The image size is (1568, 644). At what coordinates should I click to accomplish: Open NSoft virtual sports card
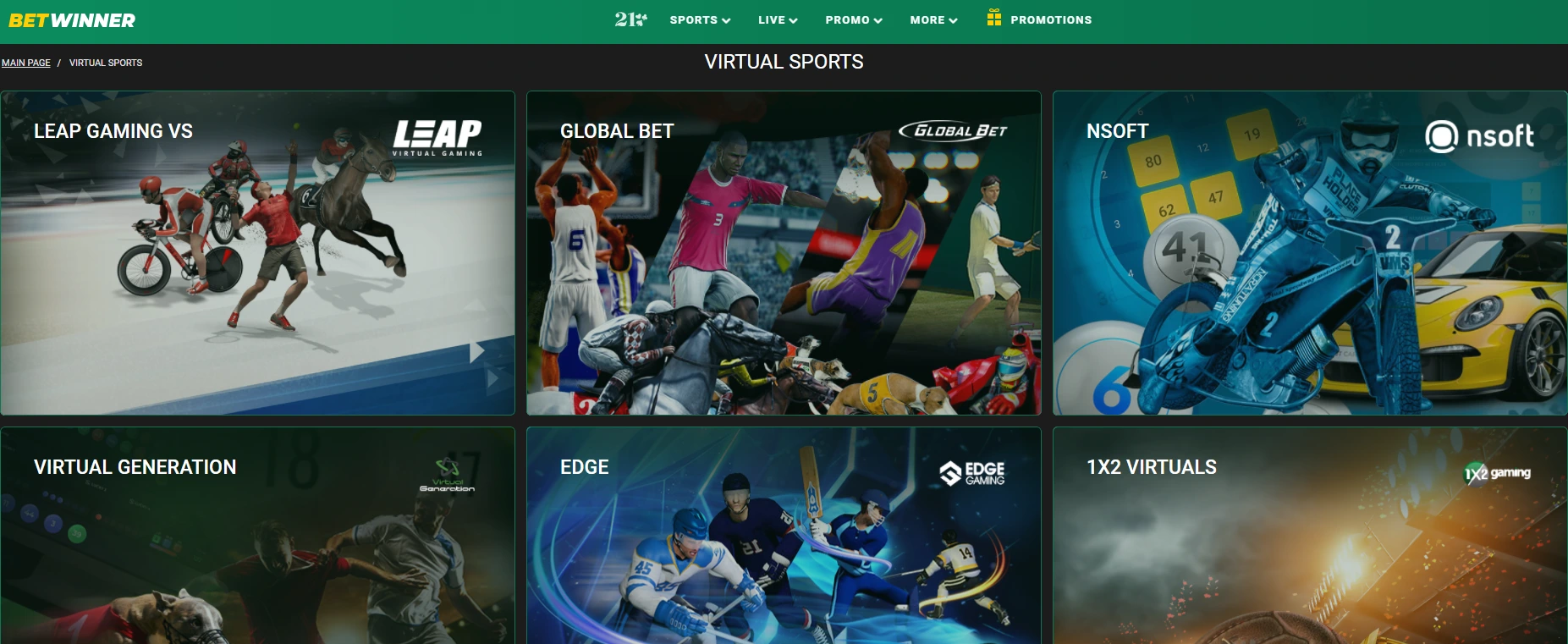click(1310, 253)
